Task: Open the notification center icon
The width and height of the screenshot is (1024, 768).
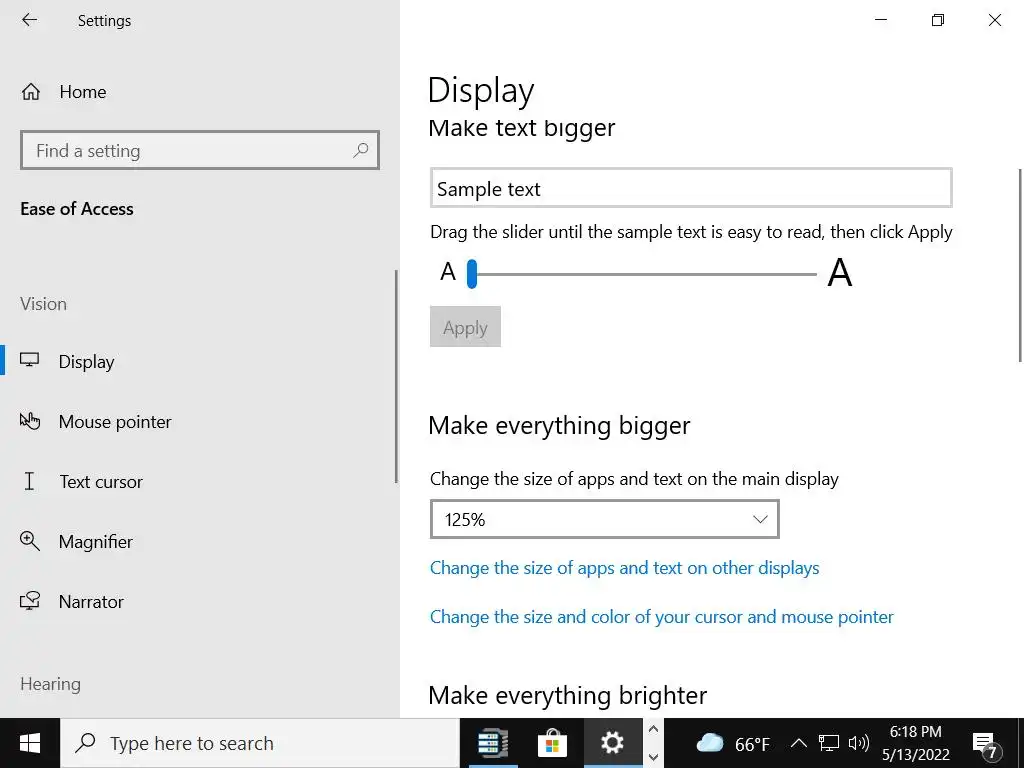Action: (x=986, y=744)
